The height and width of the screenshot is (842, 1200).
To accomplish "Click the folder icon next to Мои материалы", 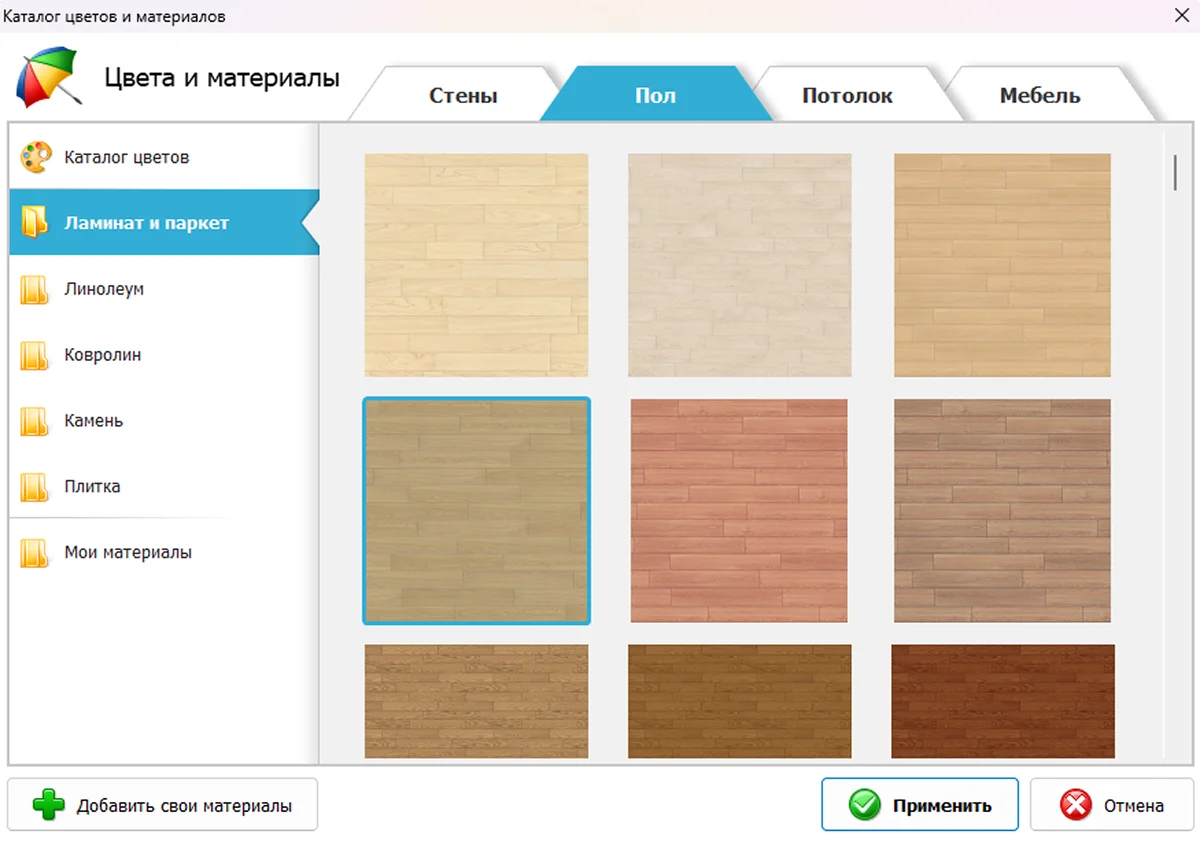I will click(x=35, y=553).
